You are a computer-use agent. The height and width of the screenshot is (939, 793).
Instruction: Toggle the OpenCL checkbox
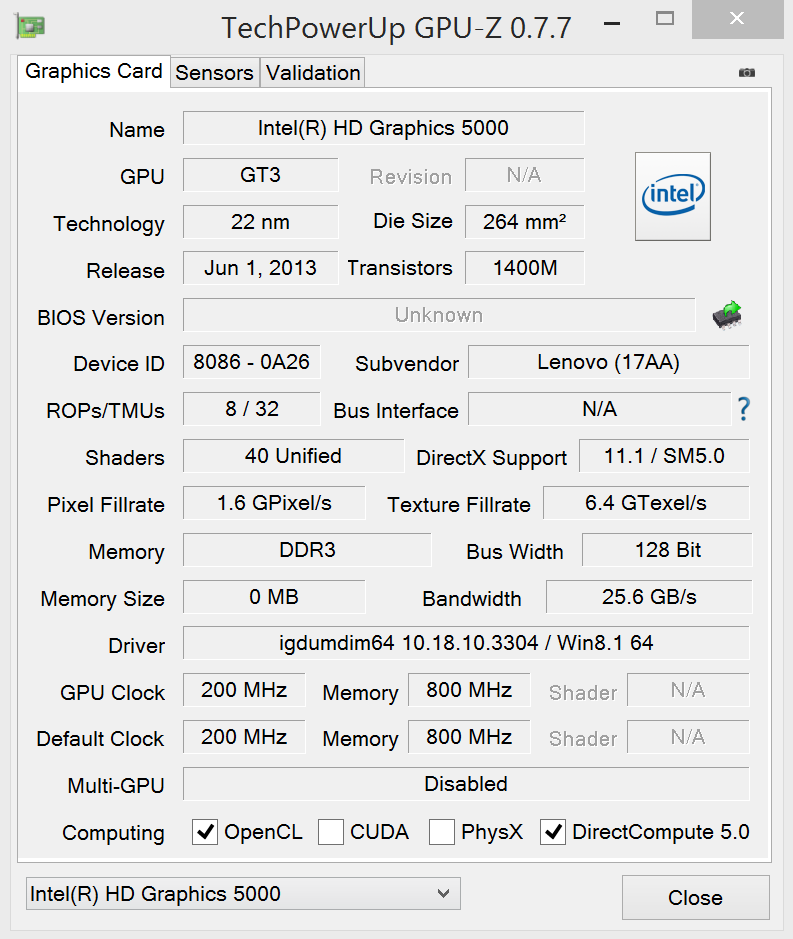205,832
